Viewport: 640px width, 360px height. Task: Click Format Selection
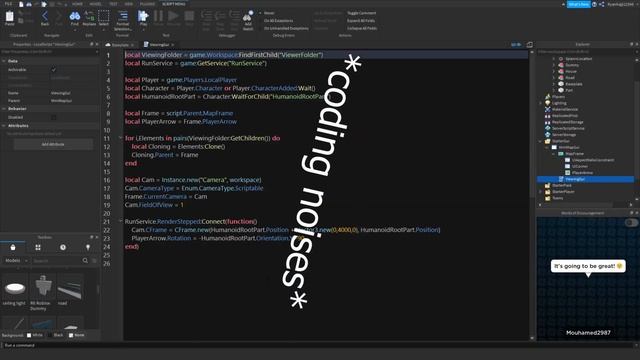click(122, 20)
